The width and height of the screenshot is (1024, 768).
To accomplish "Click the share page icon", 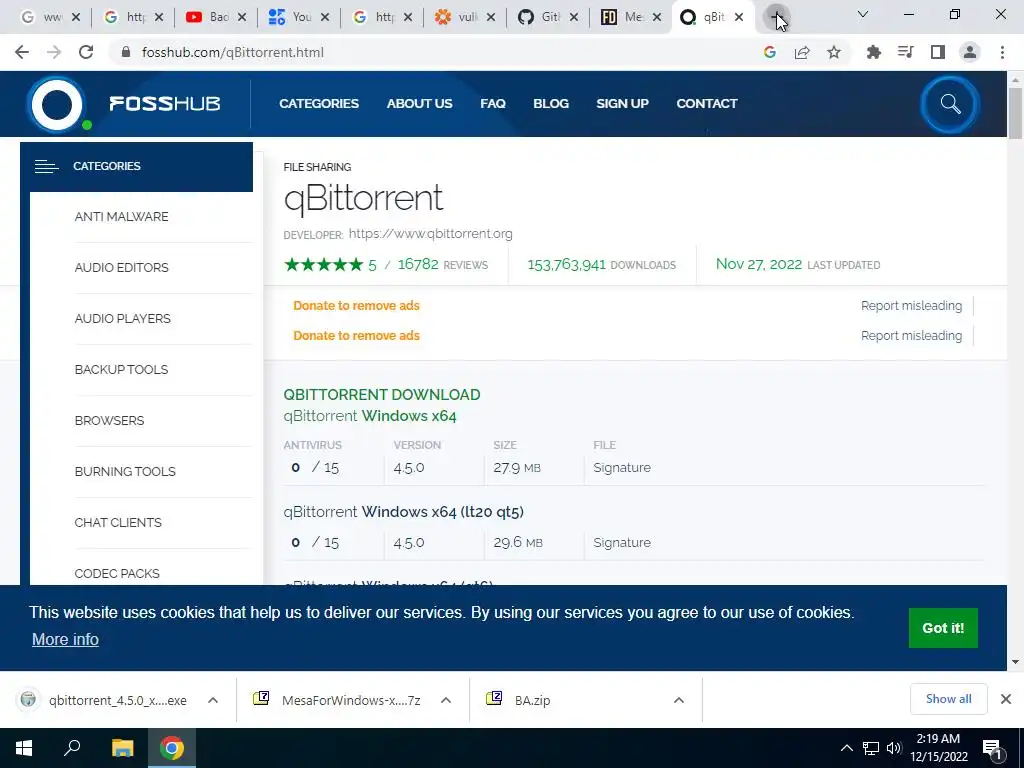I will click(x=802, y=52).
